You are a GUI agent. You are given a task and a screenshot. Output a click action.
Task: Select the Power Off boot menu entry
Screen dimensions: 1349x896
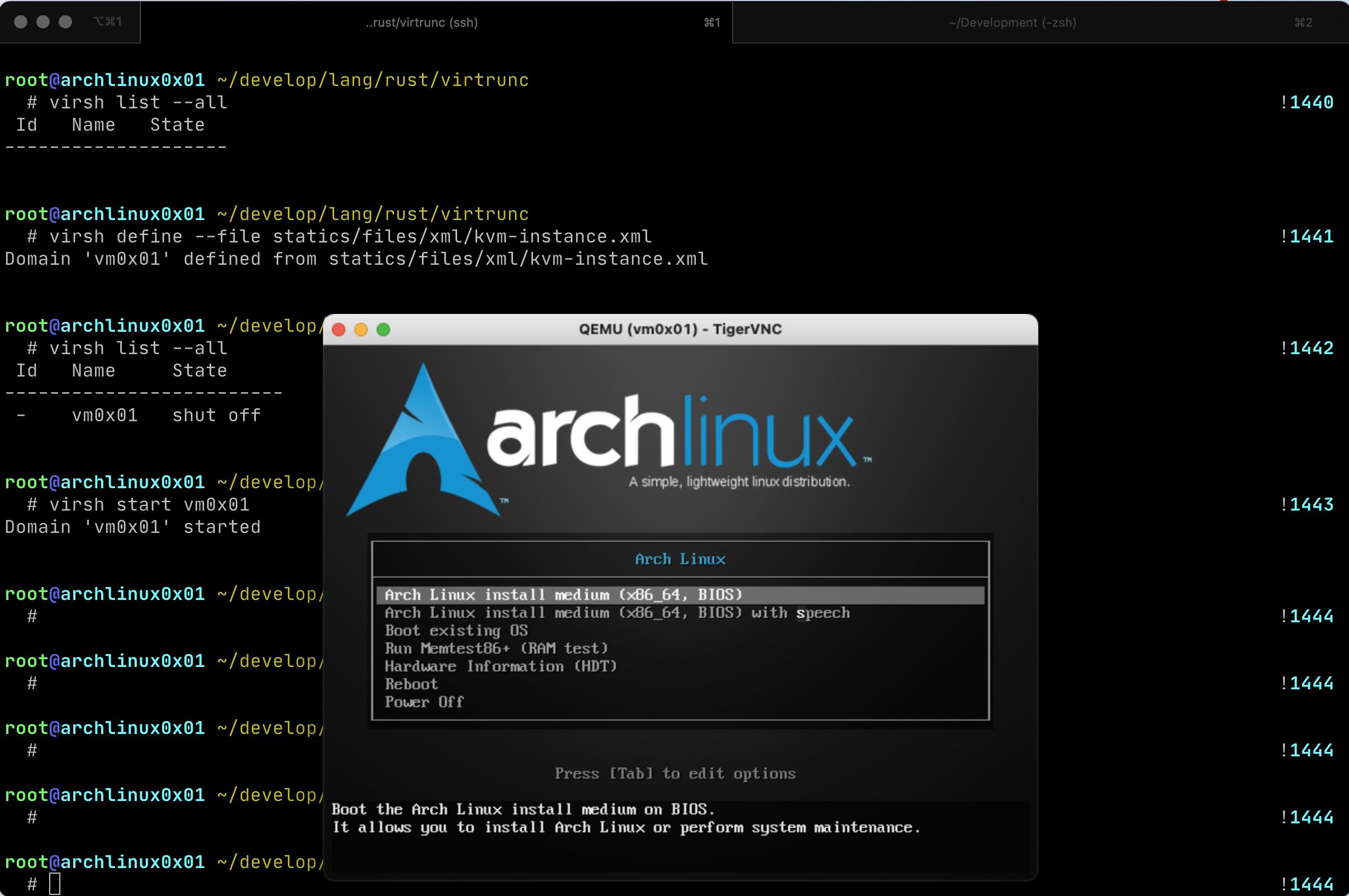click(424, 702)
